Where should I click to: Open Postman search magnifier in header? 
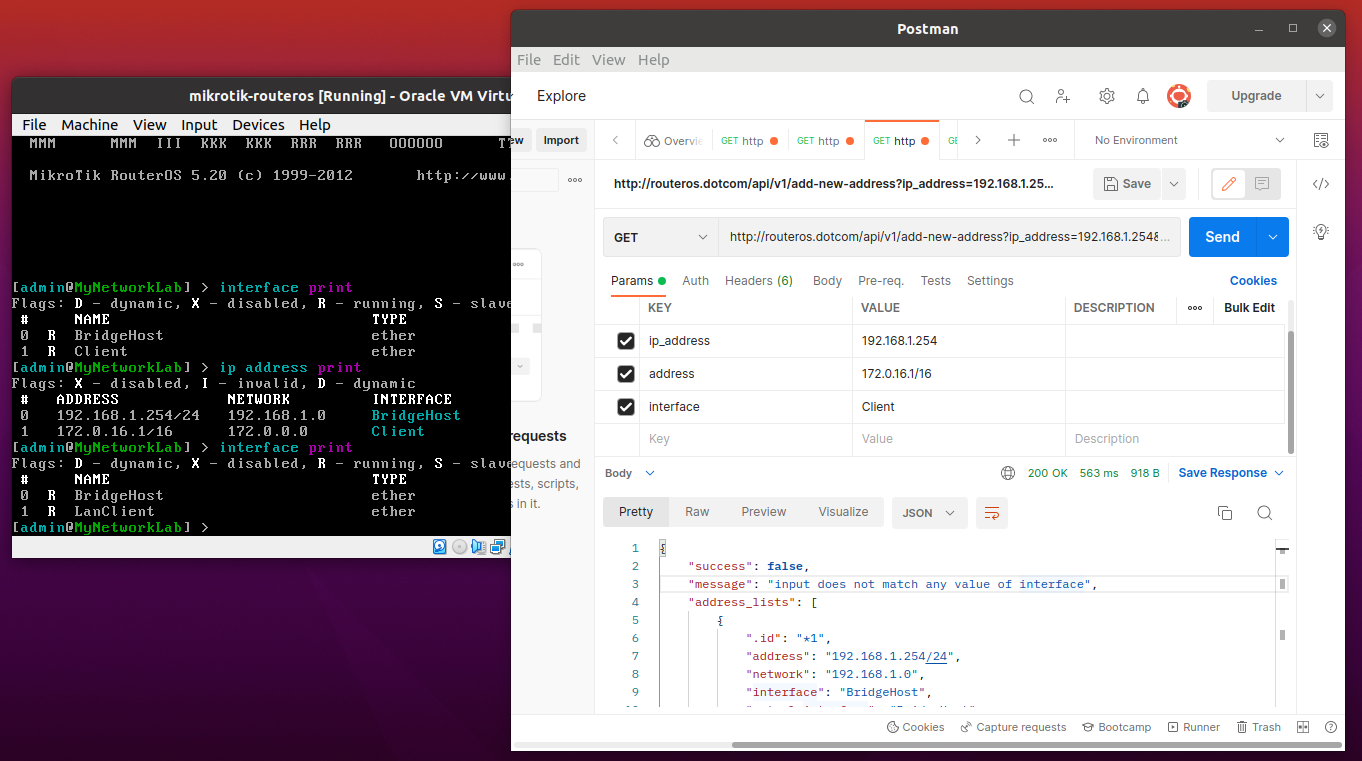click(x=1027, y=96)
